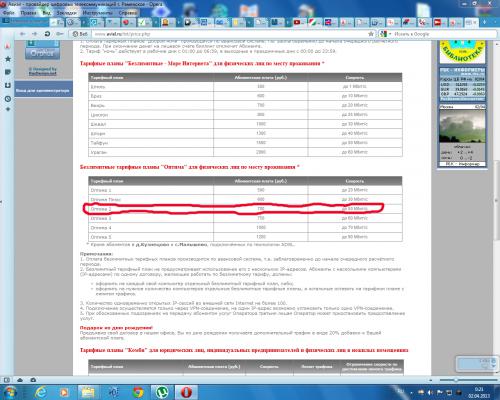Open the closed tabs list at the tab bar end
Image resolution: width=500 pixels, height=400 pixels.
point(494,22)
